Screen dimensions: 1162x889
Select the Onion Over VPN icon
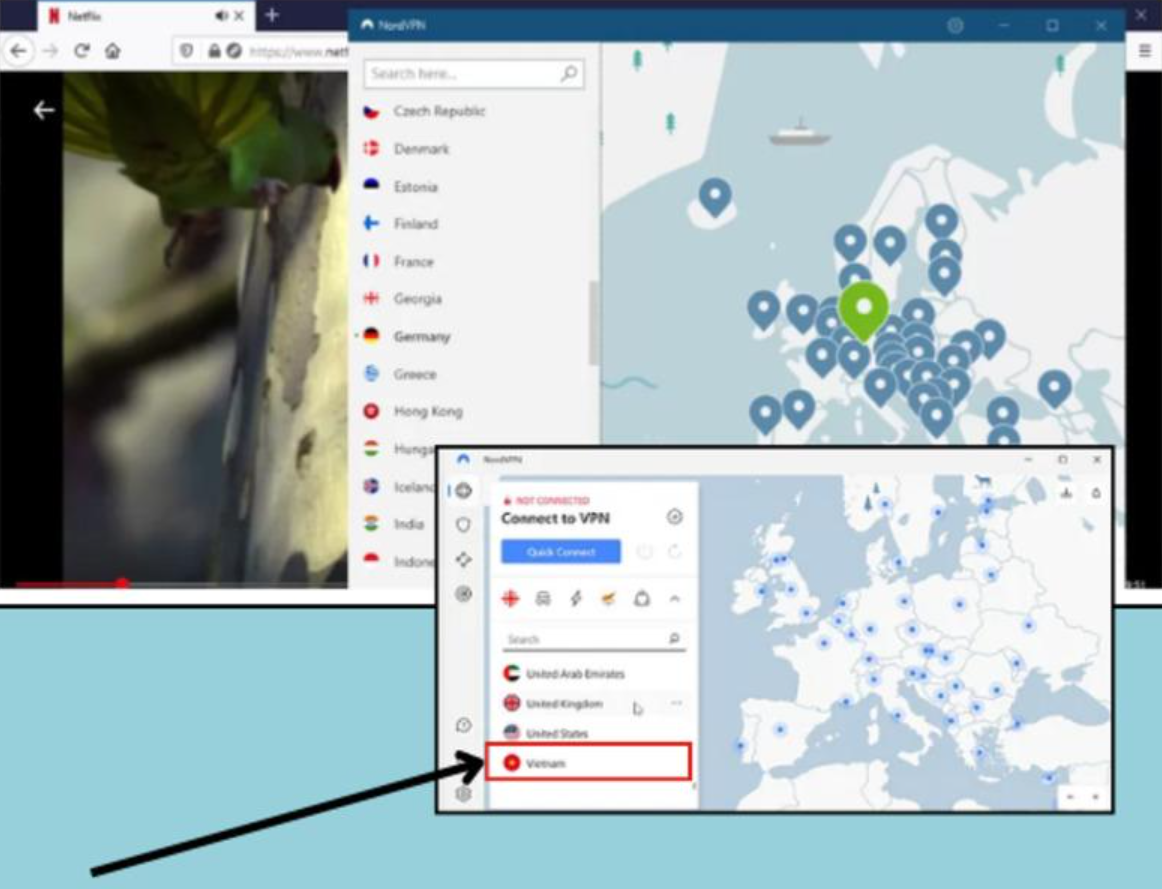pos(642,598)
